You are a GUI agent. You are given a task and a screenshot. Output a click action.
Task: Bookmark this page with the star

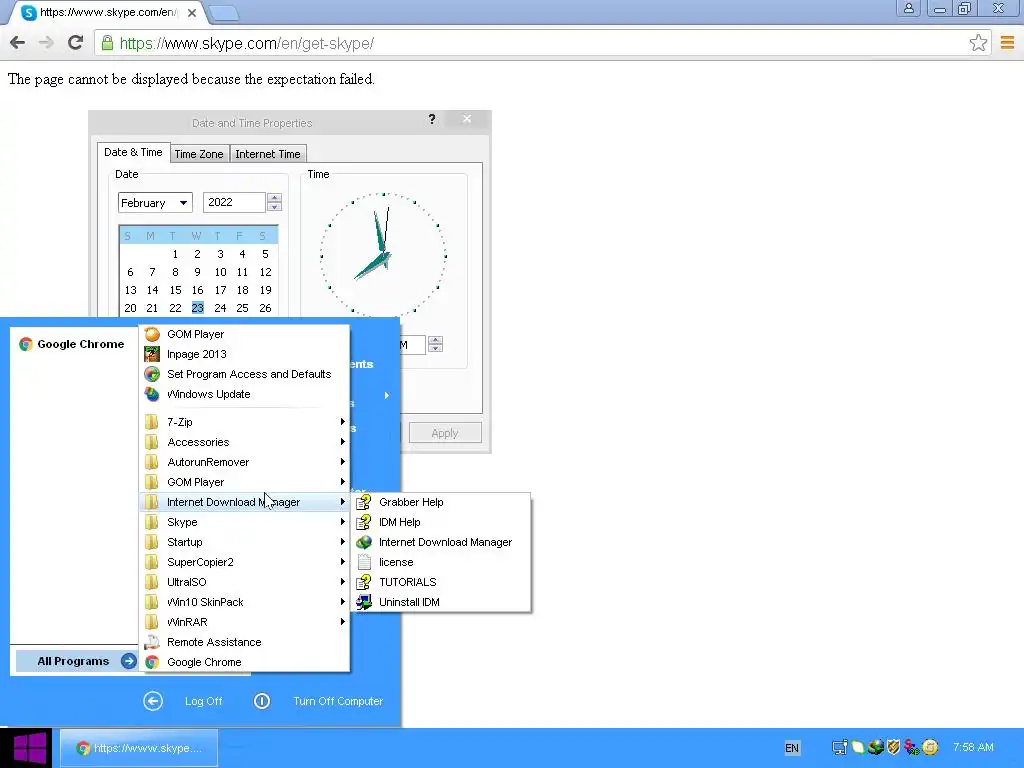[978, 43]
